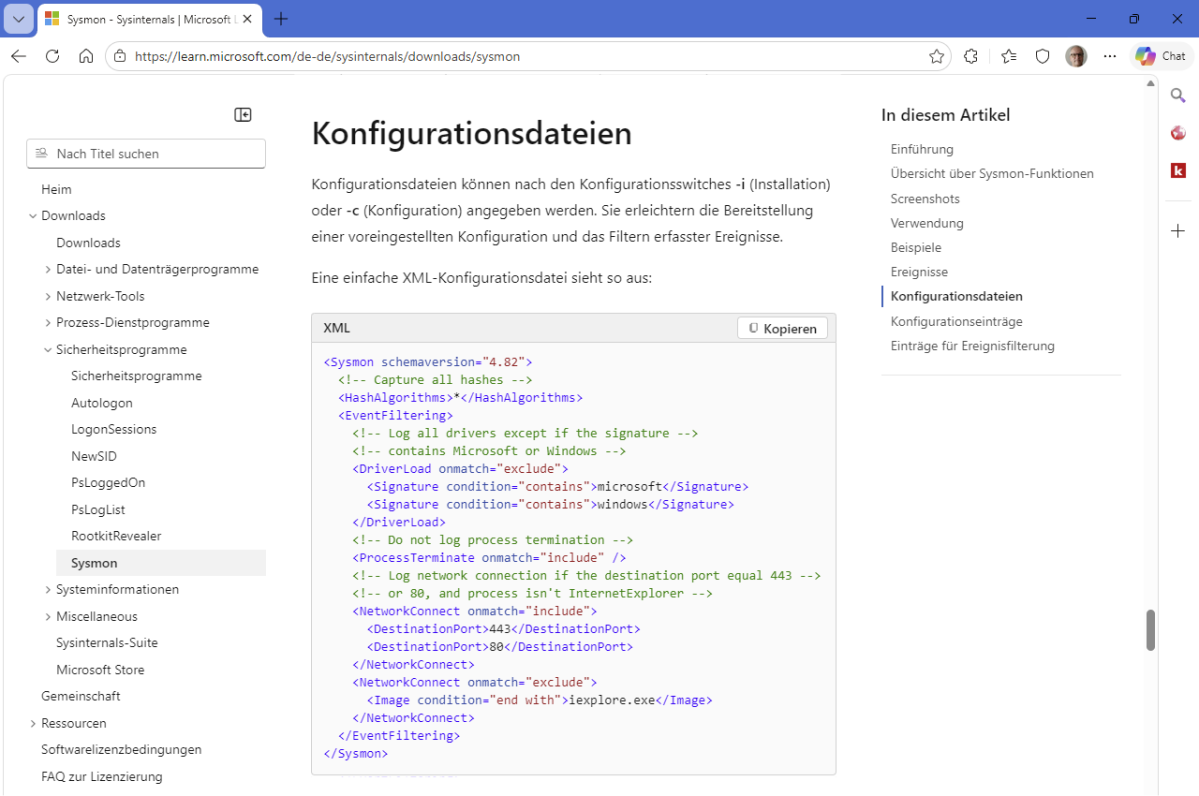This screenshot has height=796, width=1199.
Task: Open Autologon page
Action: point(102,403)
